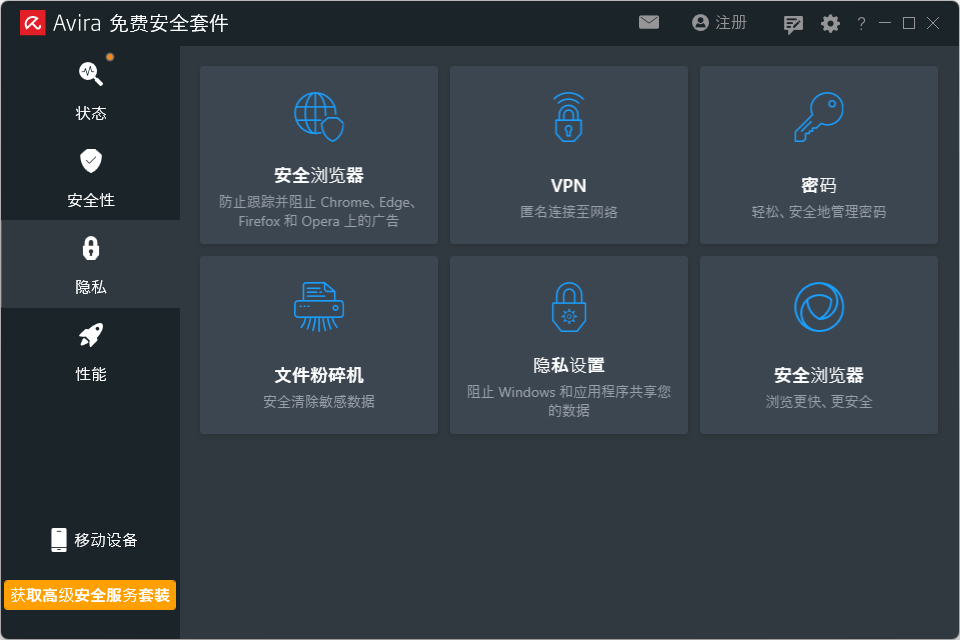
Task: Click the padlock gear icon for 隐私设置
Action: pyautogui.click(x=569, y=307)
